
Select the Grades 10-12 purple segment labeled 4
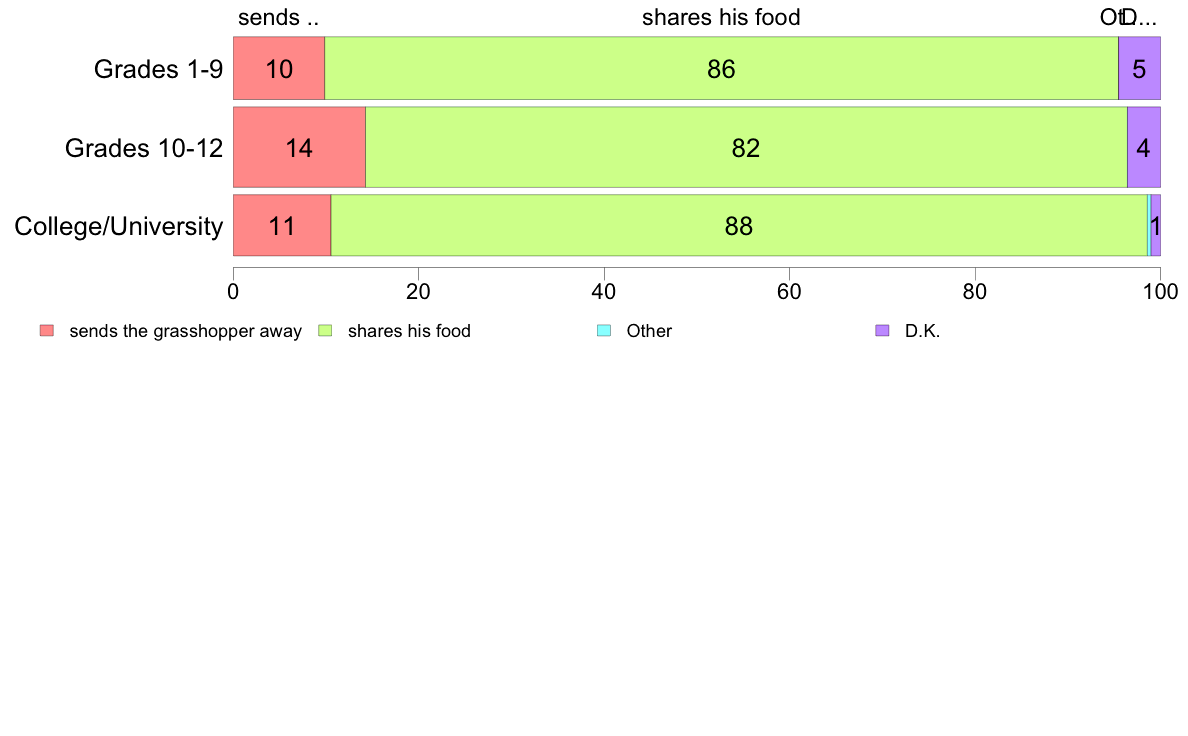(1144, 147)
